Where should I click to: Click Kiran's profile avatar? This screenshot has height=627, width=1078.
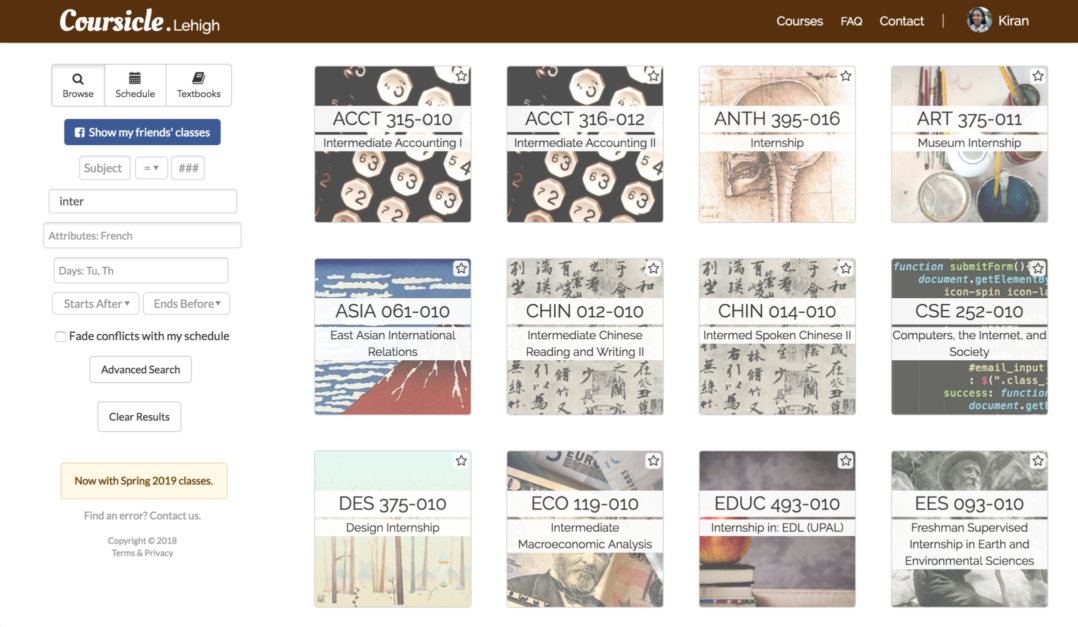pyautogui.click(x=979, y=20)
